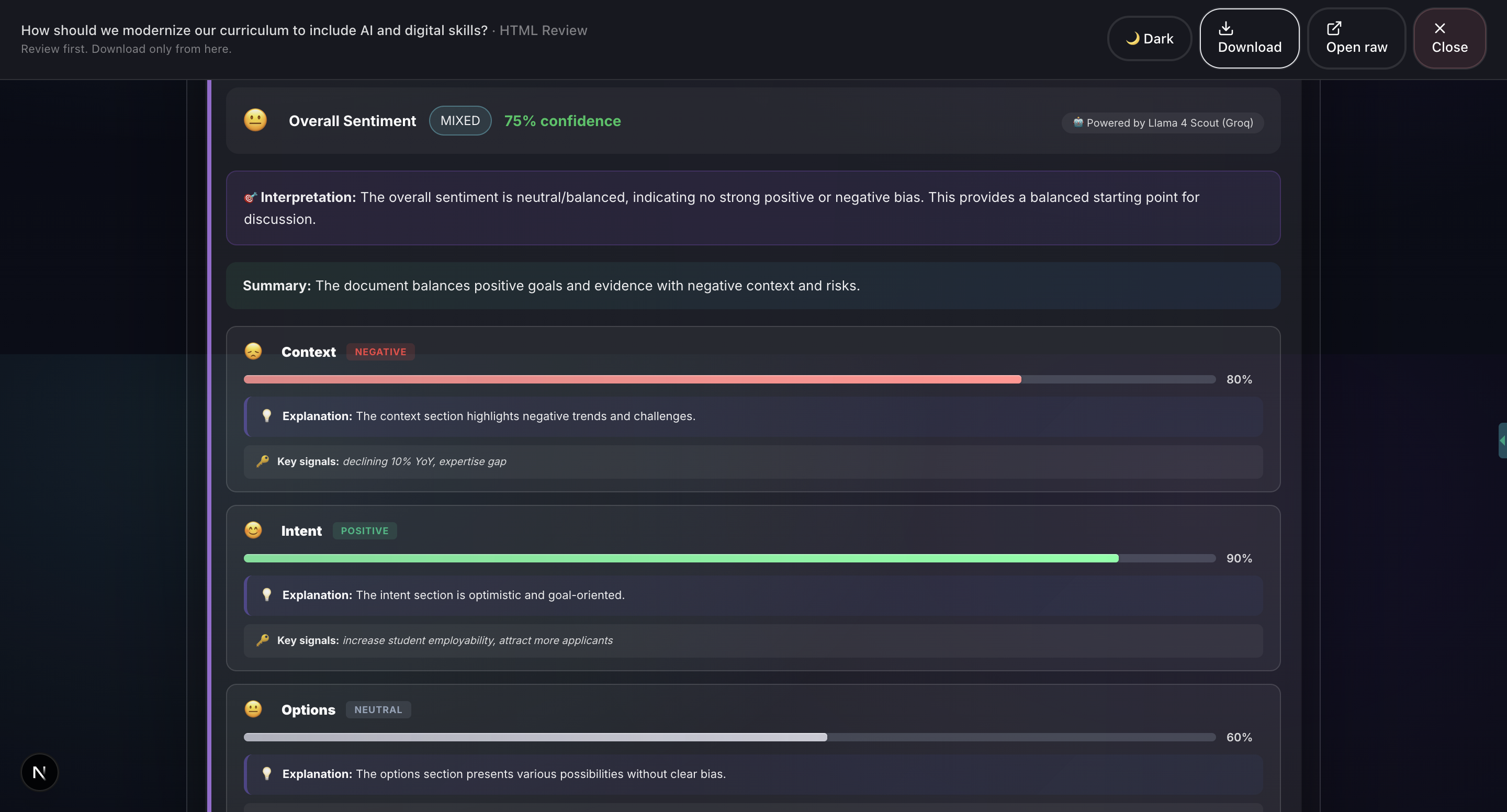The height and width of the screenshot is (812, 1507).
Task: Click the sad face icon beside Context
Action: click(253, 352)
